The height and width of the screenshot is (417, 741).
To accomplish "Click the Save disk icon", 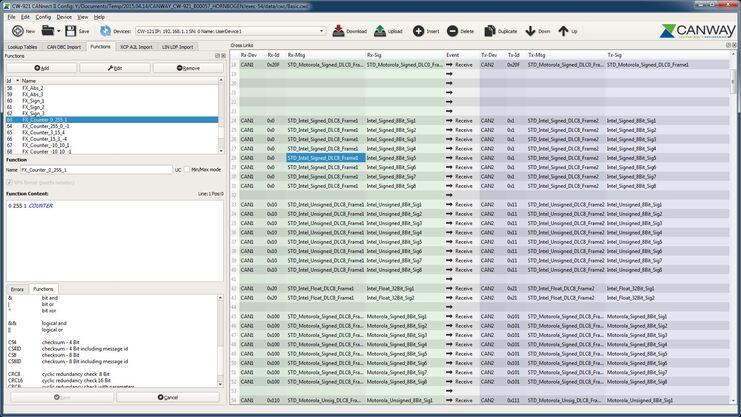I will pyautogui.click(x=69, y=32).
